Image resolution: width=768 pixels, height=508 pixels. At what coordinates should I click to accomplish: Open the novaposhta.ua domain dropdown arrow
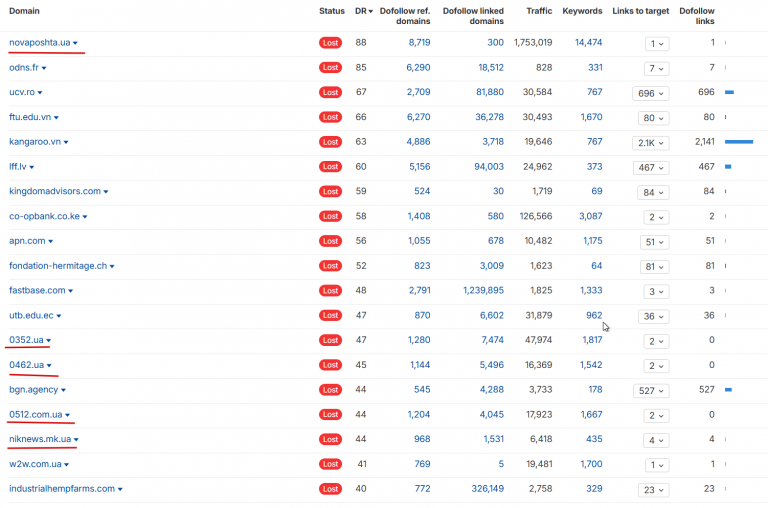point(75,43)
